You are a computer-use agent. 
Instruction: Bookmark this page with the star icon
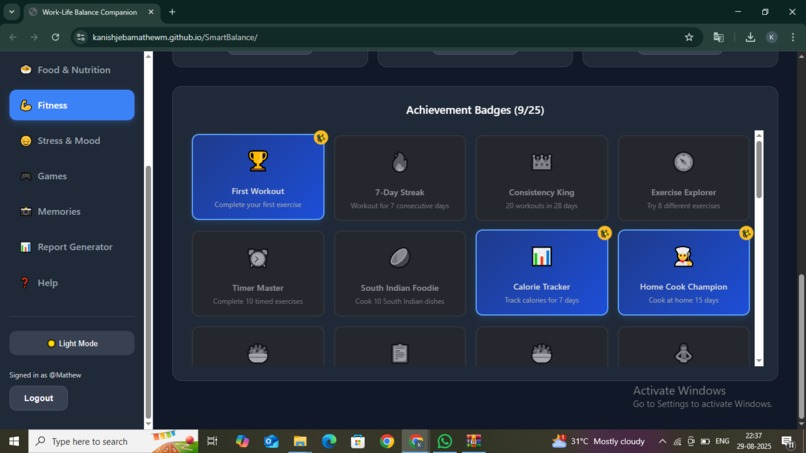[689, 37]
